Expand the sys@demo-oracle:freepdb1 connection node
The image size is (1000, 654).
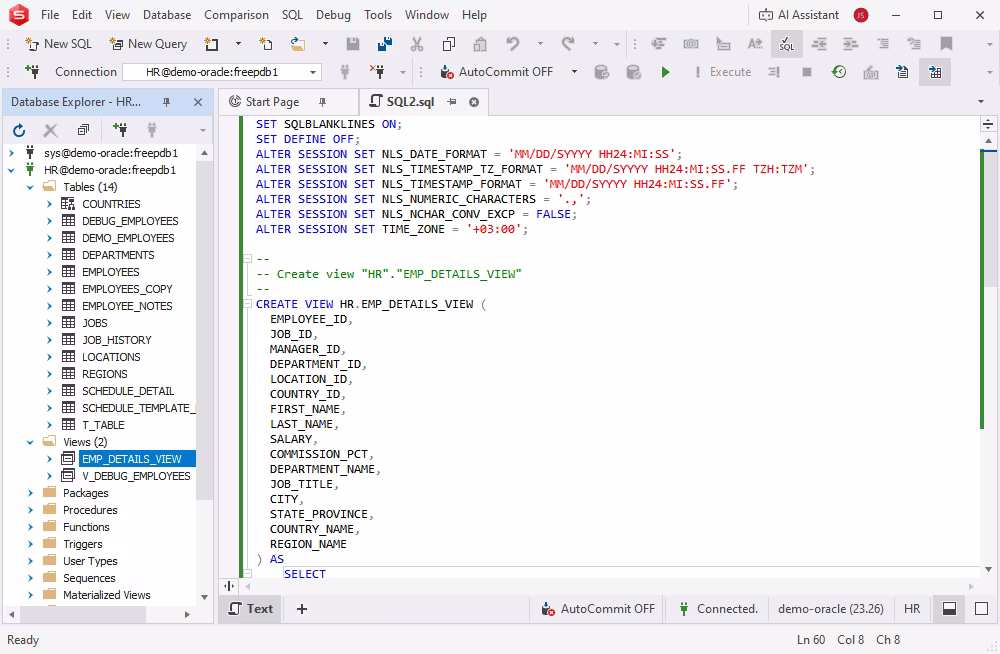11,153
